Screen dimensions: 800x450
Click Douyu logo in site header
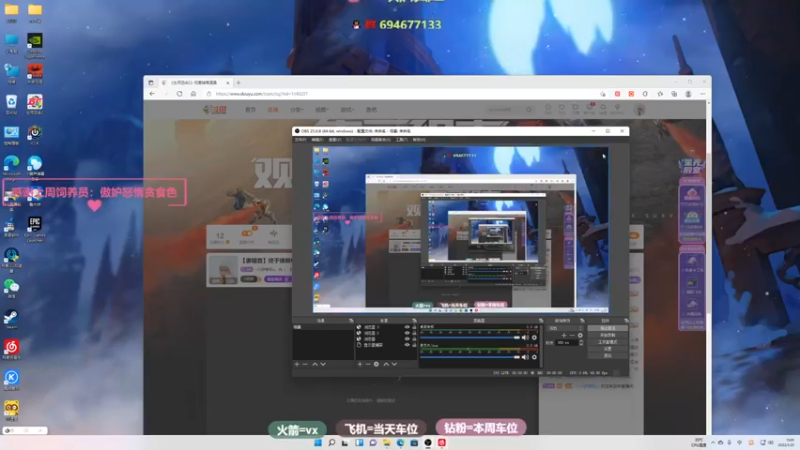coord(214,109)
